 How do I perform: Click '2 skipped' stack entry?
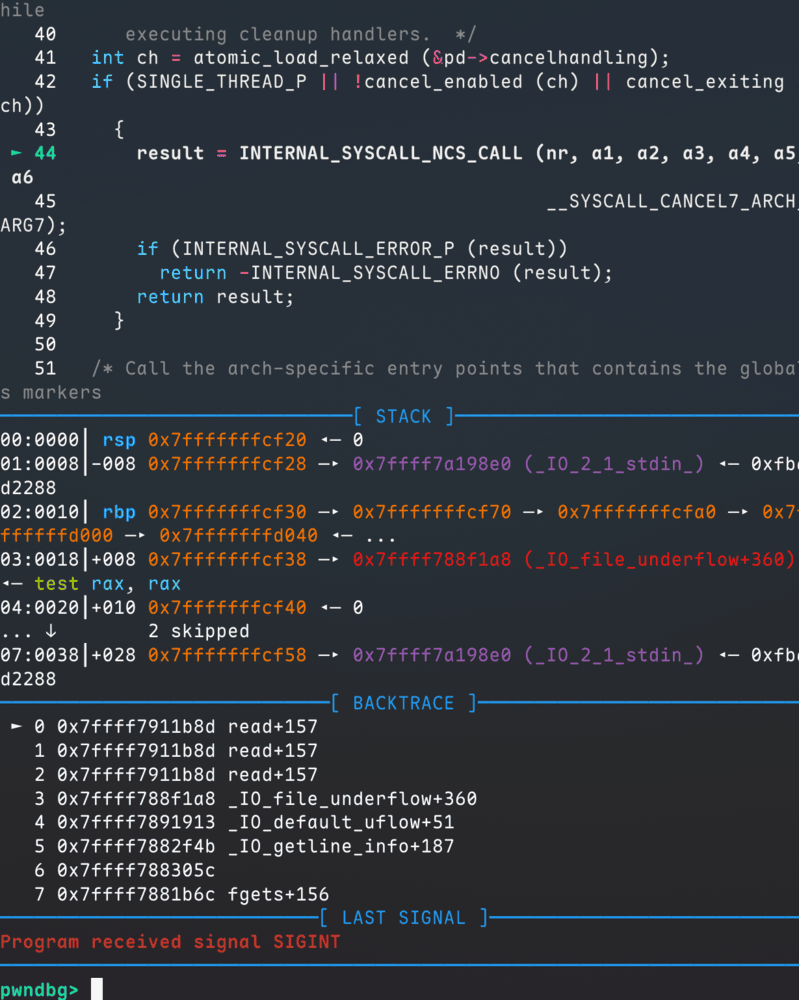point(199,631)
